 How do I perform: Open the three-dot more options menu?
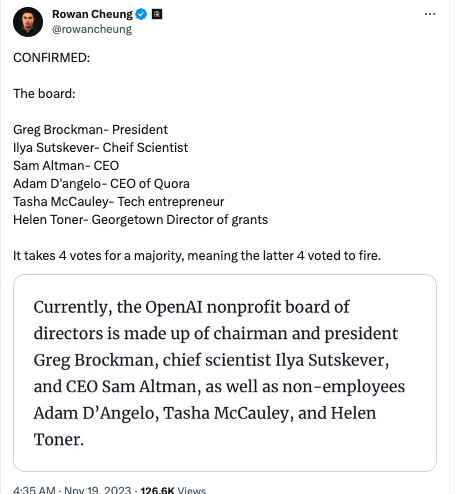[430, 14]
